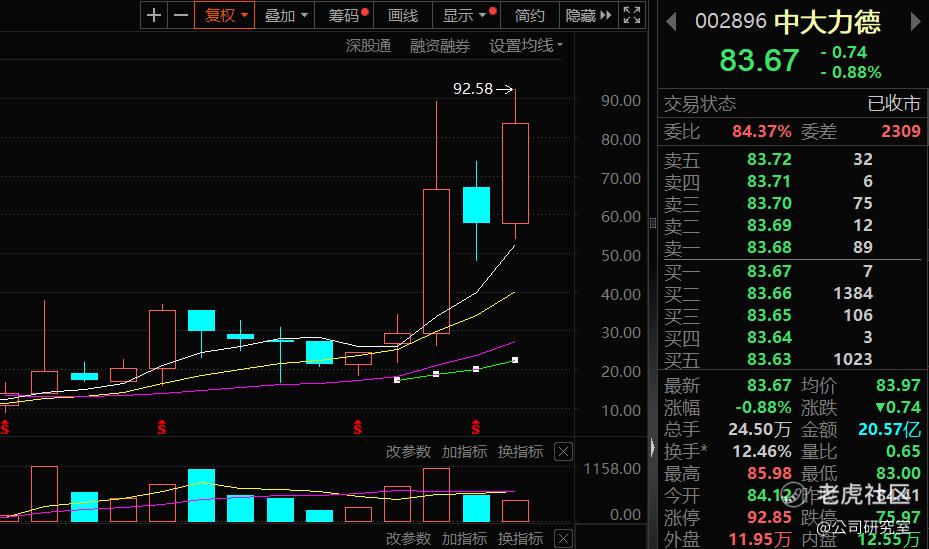Click 买五 price 83.63

769,359
